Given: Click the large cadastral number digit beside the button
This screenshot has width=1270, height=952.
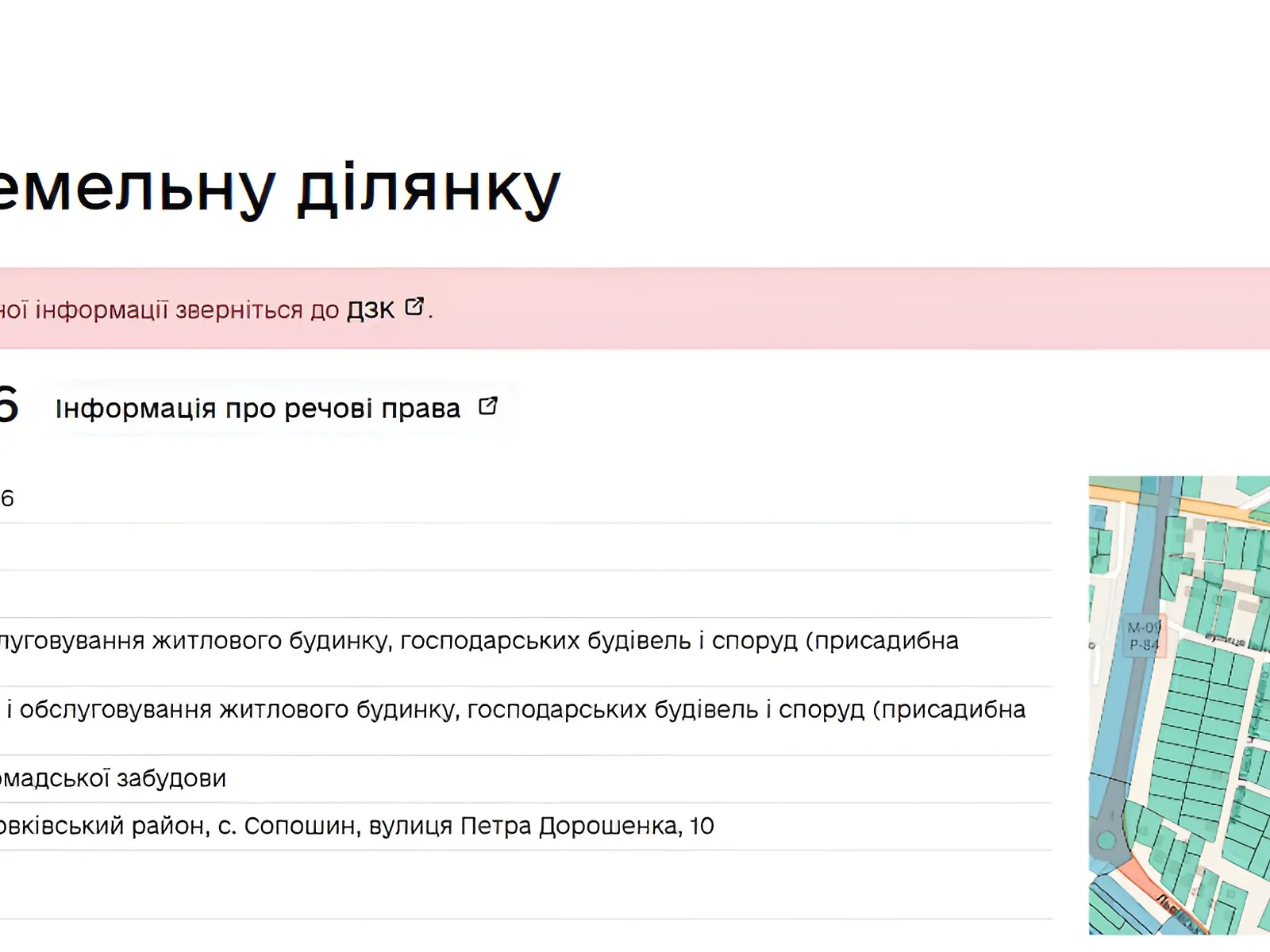Looking at the screenshot, I should click(8, 405).
